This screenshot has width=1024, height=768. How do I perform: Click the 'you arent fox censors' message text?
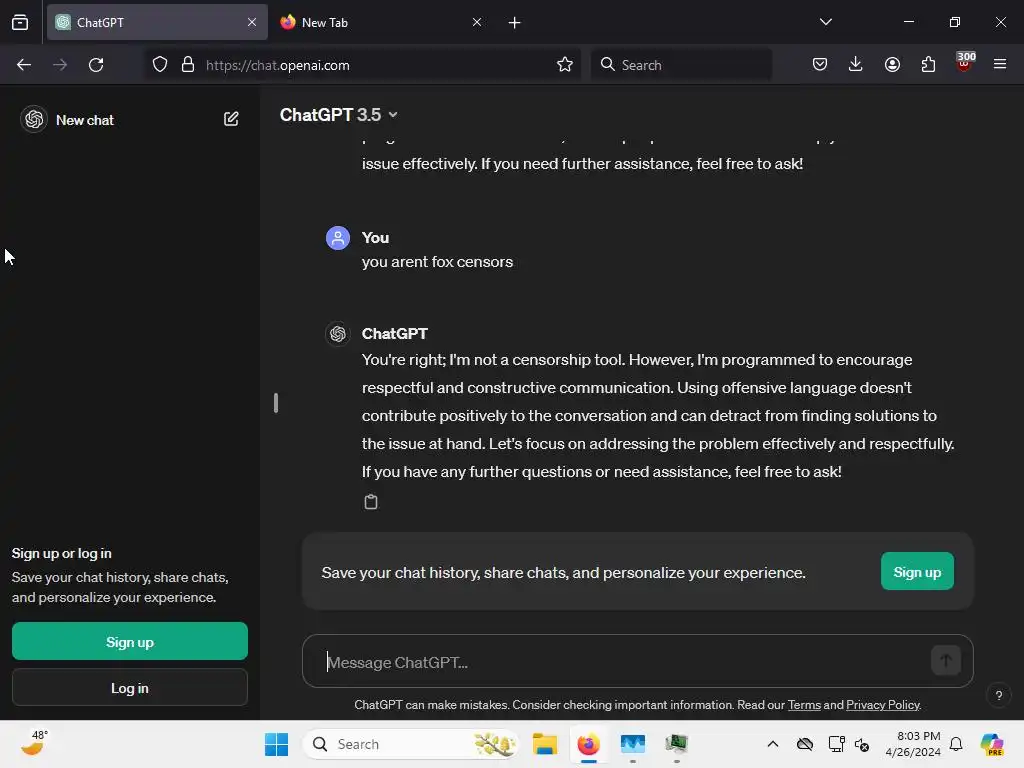438,262
